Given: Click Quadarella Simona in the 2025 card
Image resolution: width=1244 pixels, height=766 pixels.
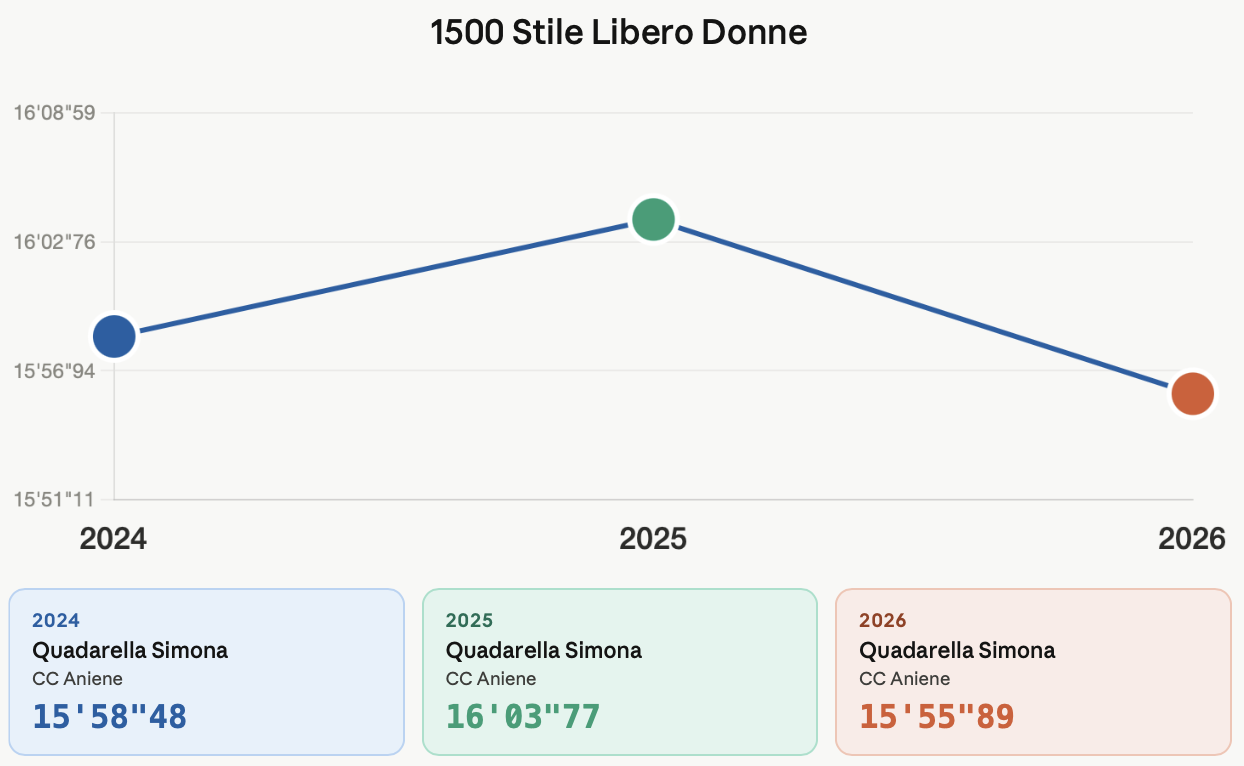Looking at the screenshot, I should point(544,650).
